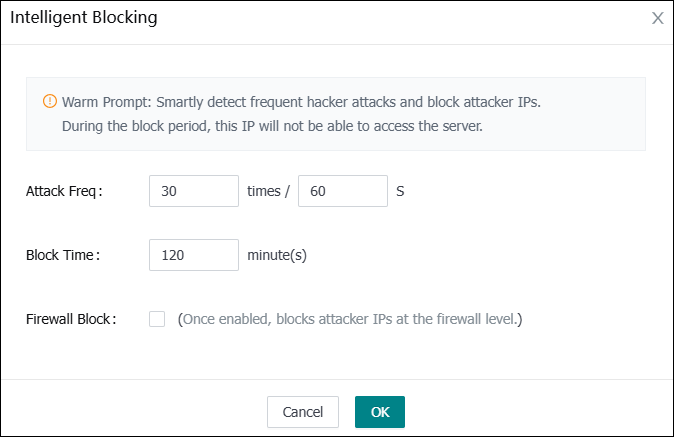Click the "times /" separator text
This screenshot has height=437, width=674.
[x=268, y=191]
